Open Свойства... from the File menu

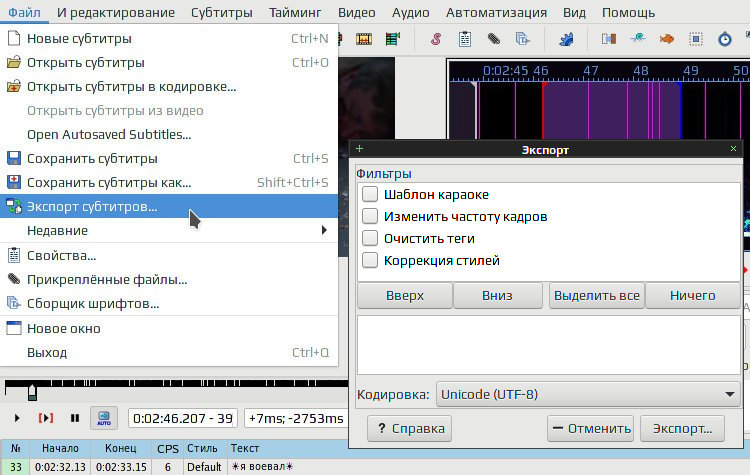(x=169, y=255)
